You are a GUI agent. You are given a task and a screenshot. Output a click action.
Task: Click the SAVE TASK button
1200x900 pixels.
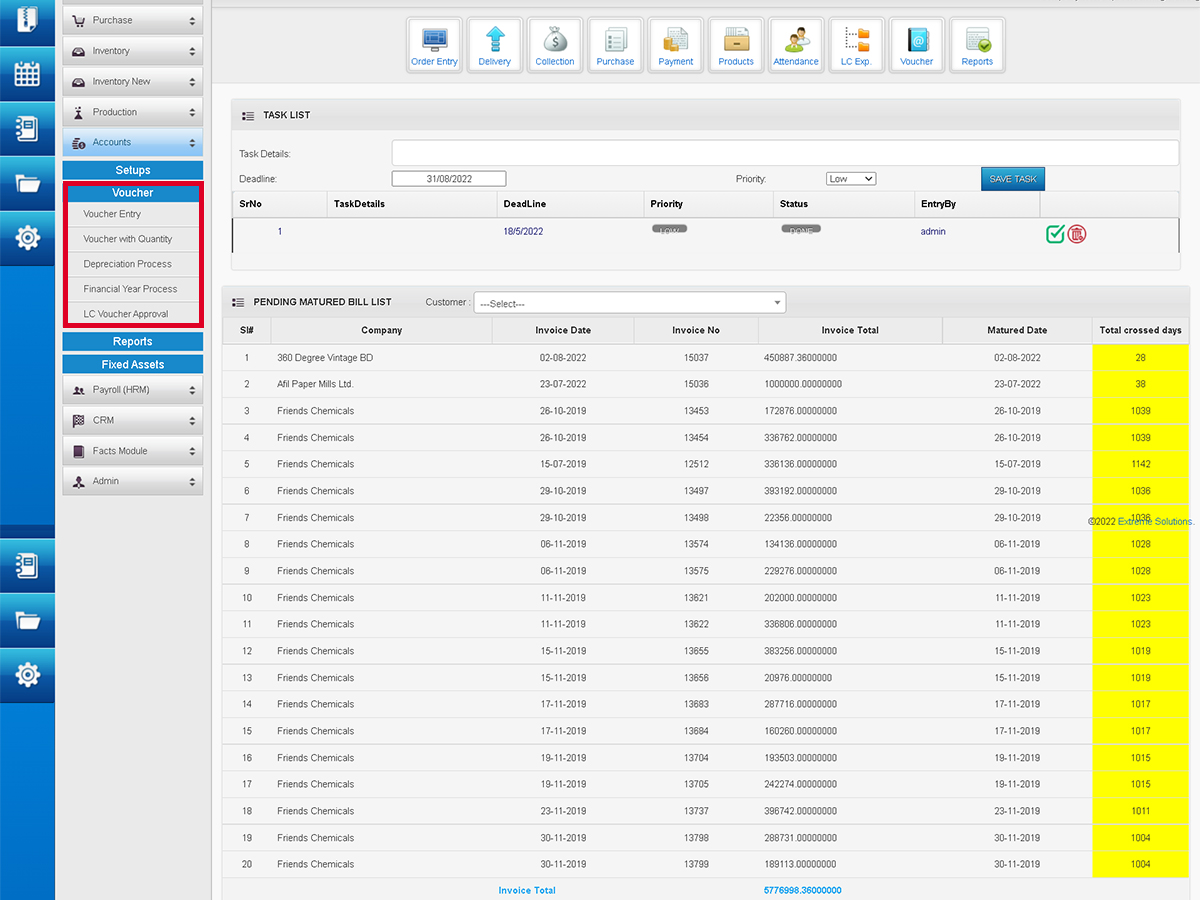(x=1012, y=179)
